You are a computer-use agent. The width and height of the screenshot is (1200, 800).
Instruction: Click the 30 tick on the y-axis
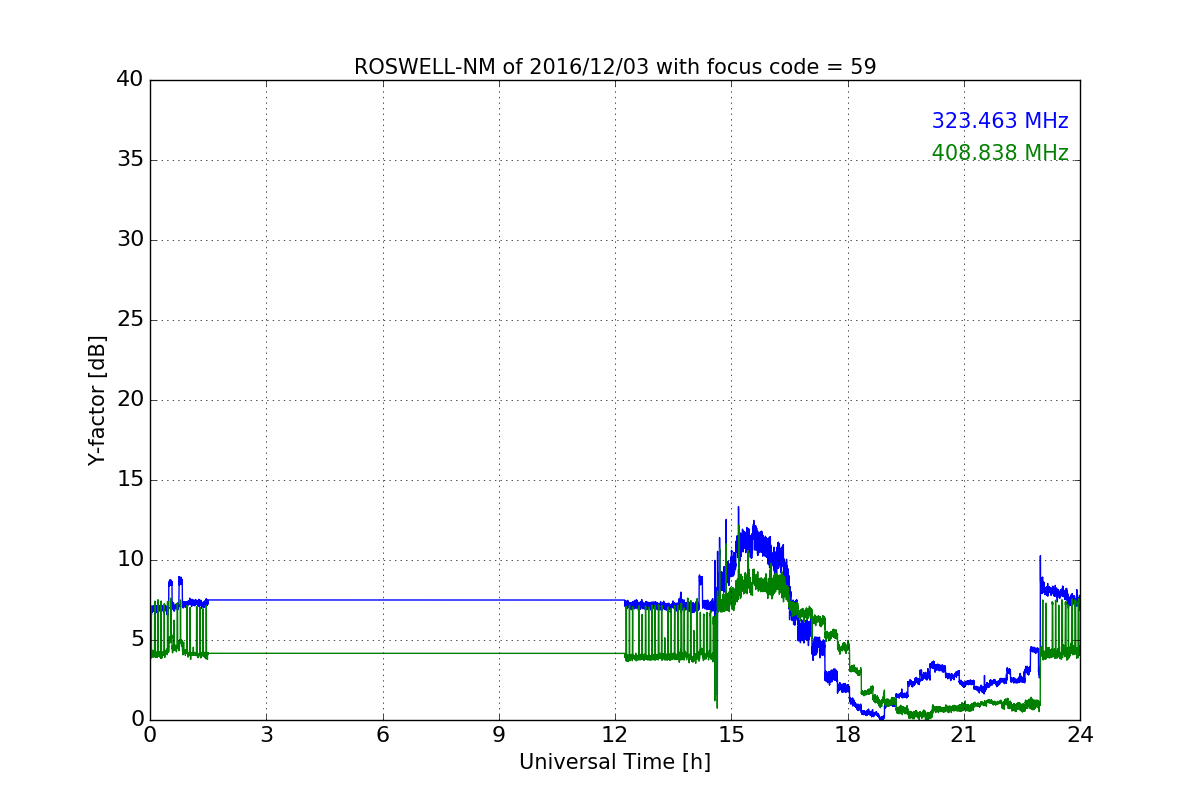(x=130, y=240)
